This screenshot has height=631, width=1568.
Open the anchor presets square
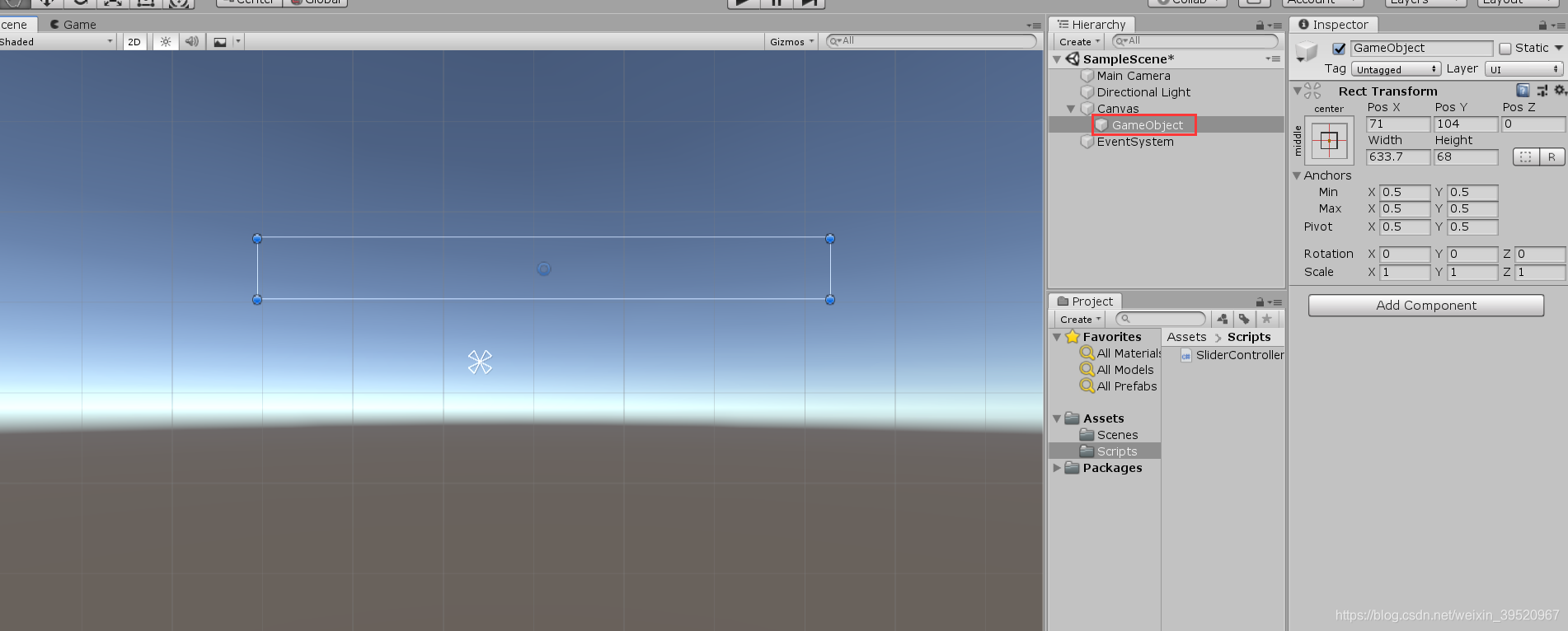(x=1329, y=140)
